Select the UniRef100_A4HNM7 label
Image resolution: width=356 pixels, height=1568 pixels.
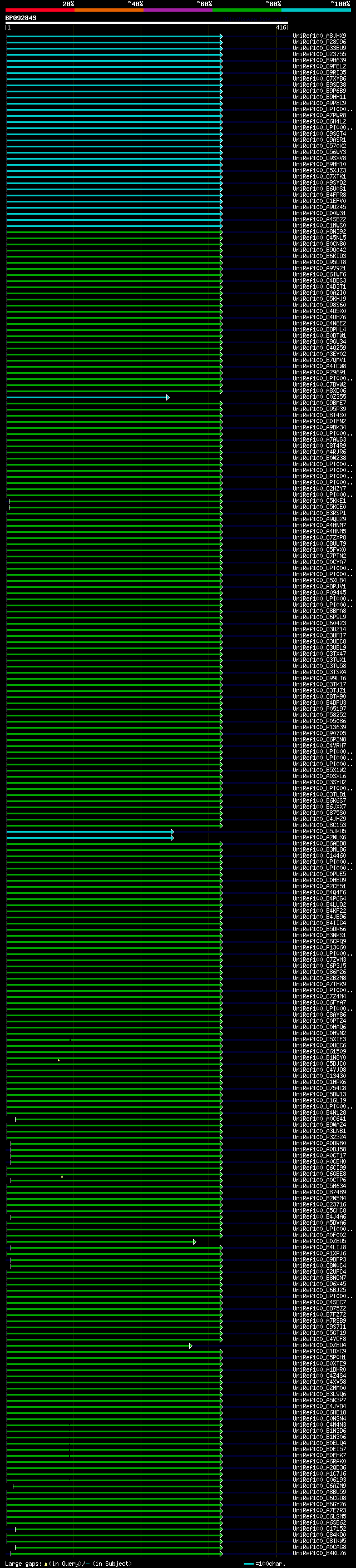pos(319,525)
